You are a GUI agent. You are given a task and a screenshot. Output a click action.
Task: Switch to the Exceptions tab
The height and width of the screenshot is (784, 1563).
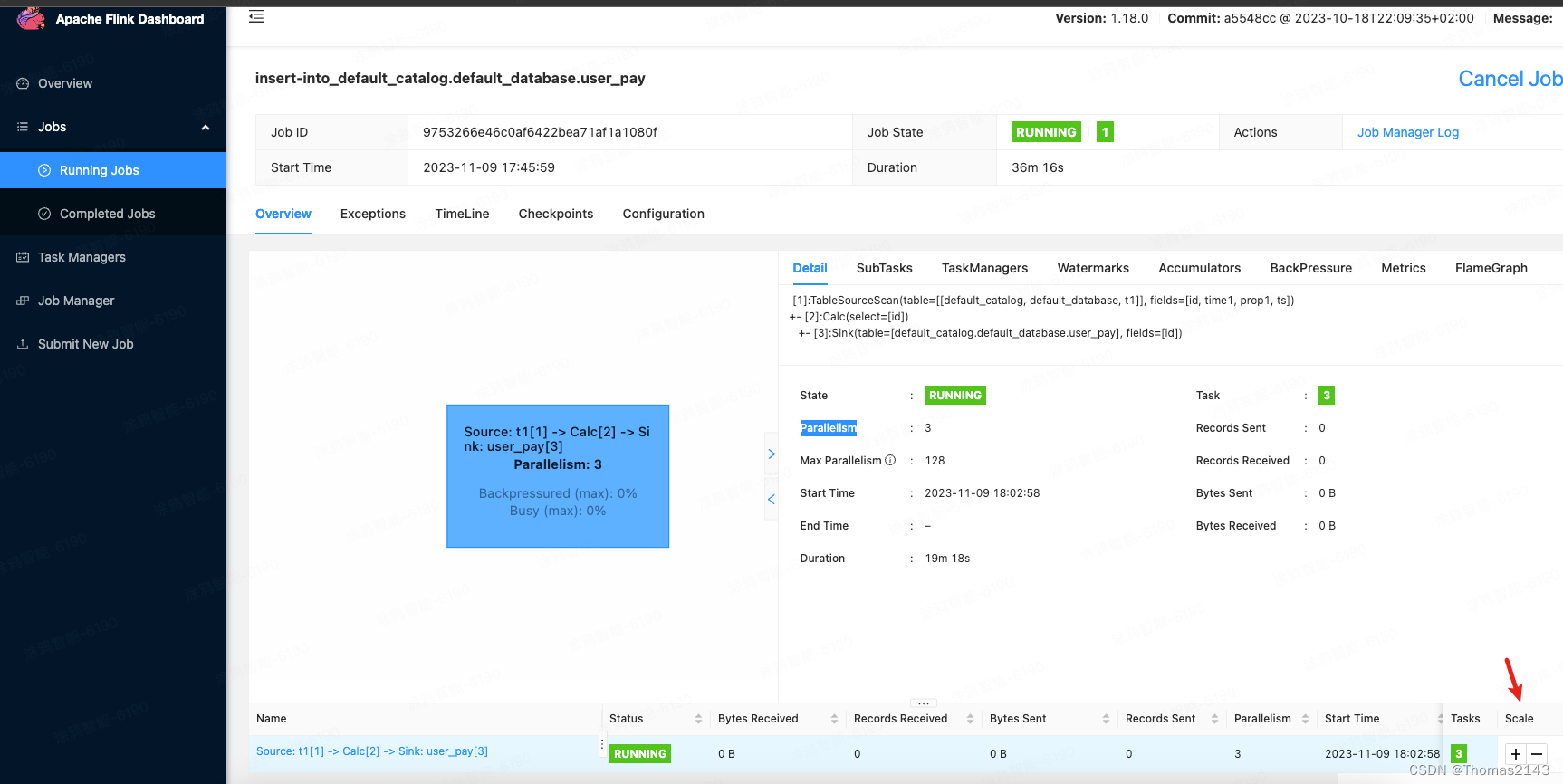[x=373, y=214]
